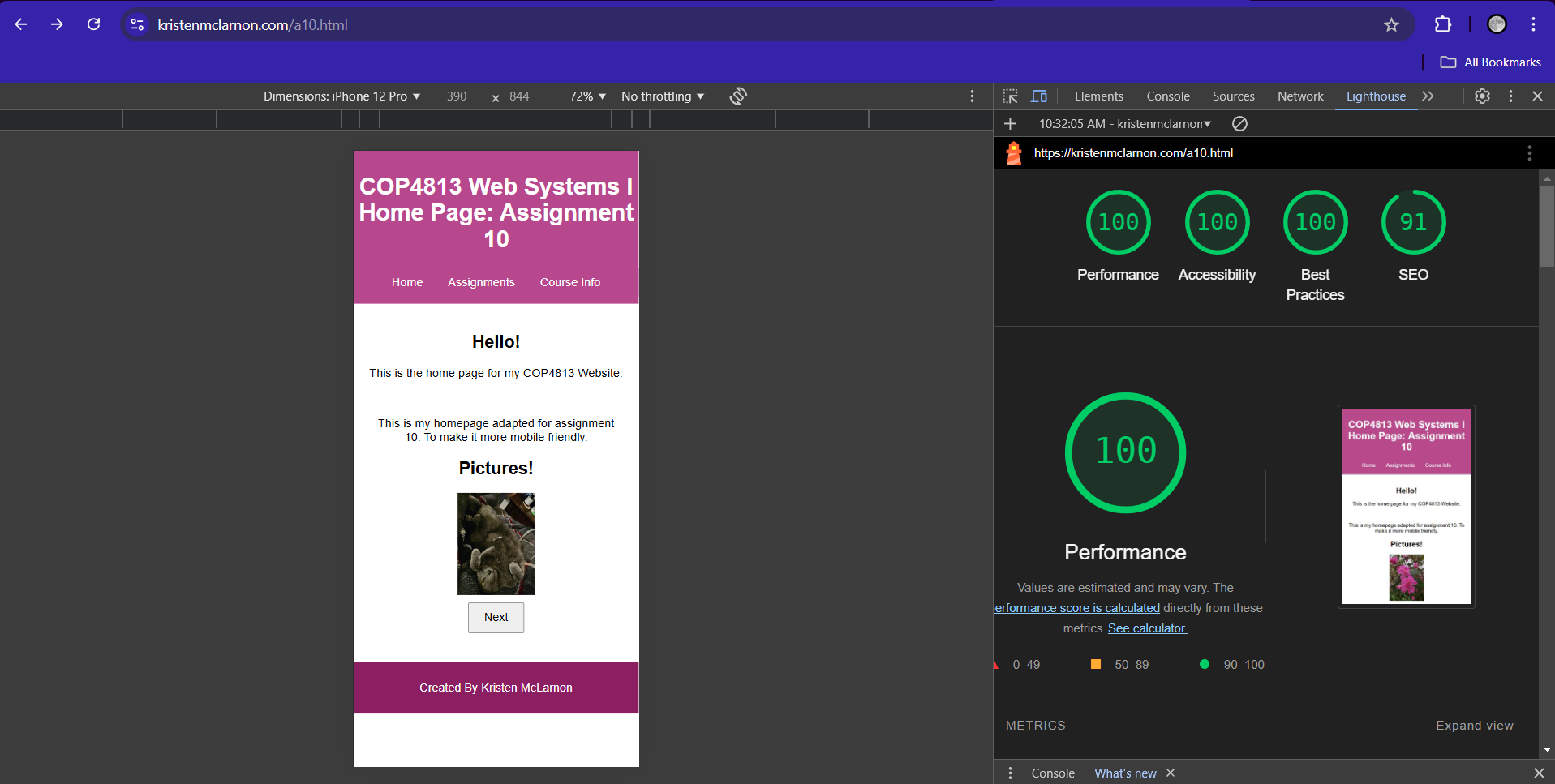Open All Bookmarks folder

pyautogui.click(x=1490, y=62)
